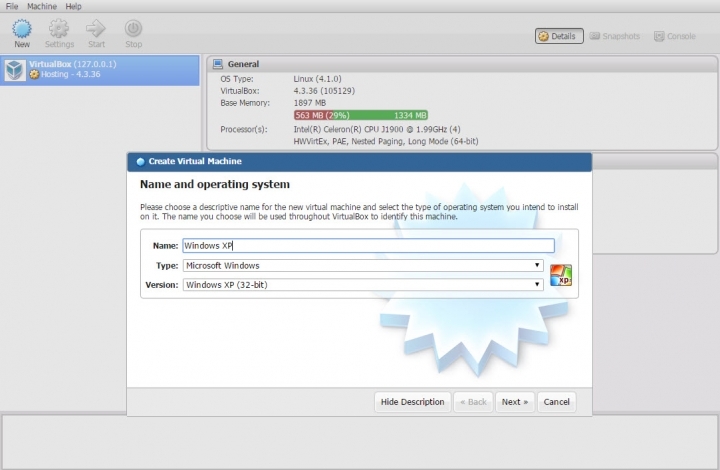The image size is (720, 470).
Task: Open the Type dropdown showing Microsoft Windows
Action: pos(363,266)
